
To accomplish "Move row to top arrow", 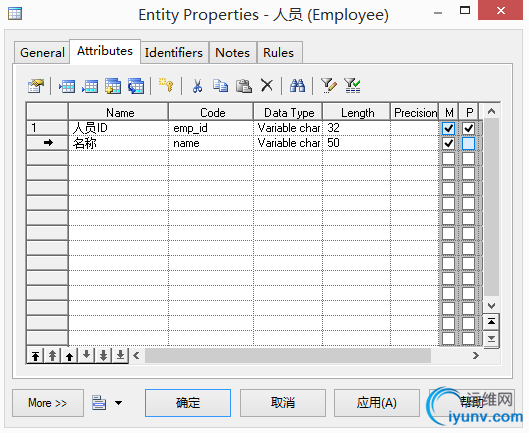I will [x=35, y=356].
